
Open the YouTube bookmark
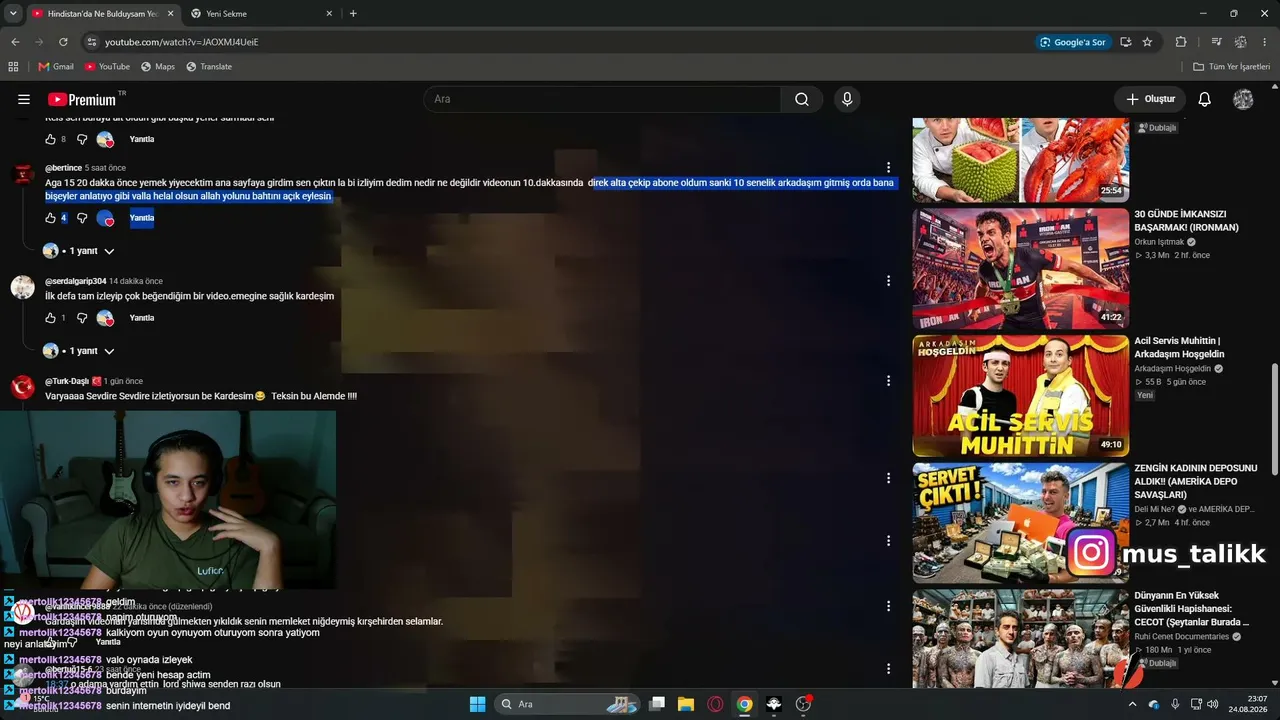(x=107, y=67)
